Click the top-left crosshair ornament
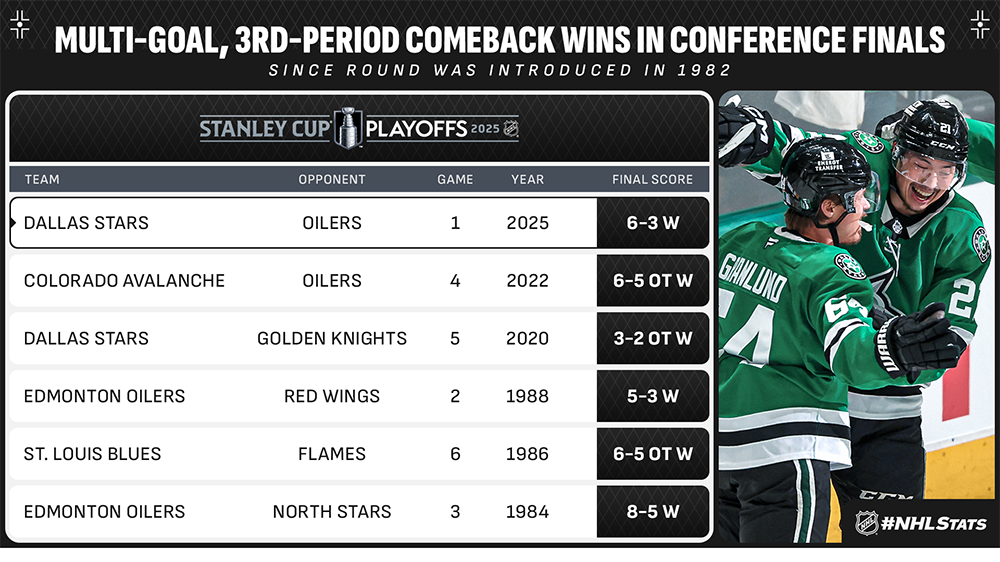1000x562 pixels. pos(20,25)
